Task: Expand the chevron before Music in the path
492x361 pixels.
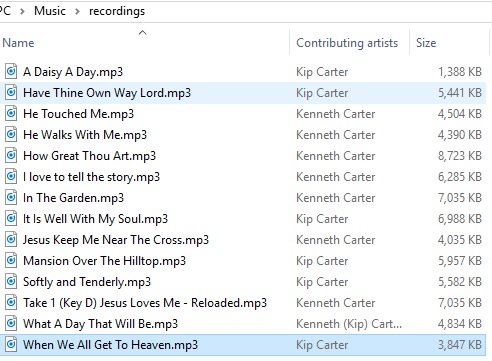Action: 22,12
